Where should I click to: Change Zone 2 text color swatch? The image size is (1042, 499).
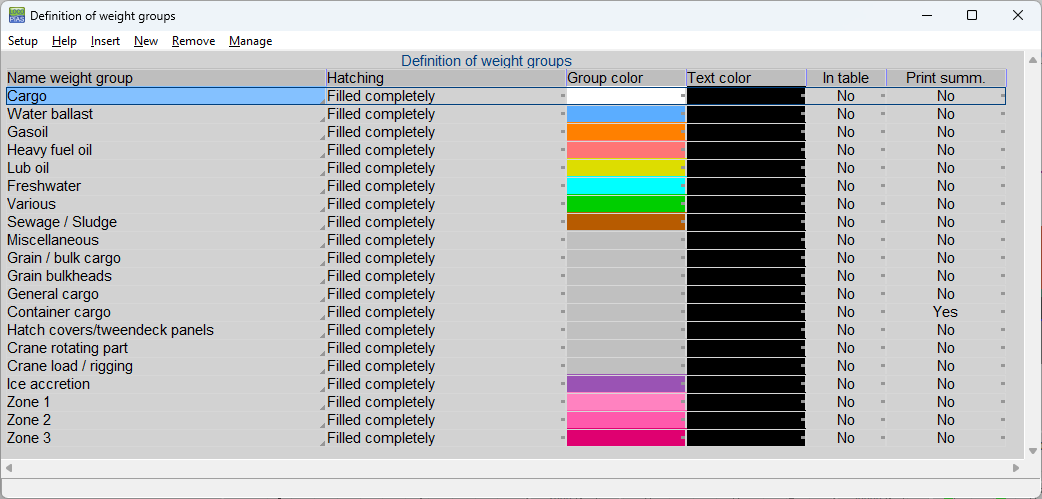(x=746, y=420)
